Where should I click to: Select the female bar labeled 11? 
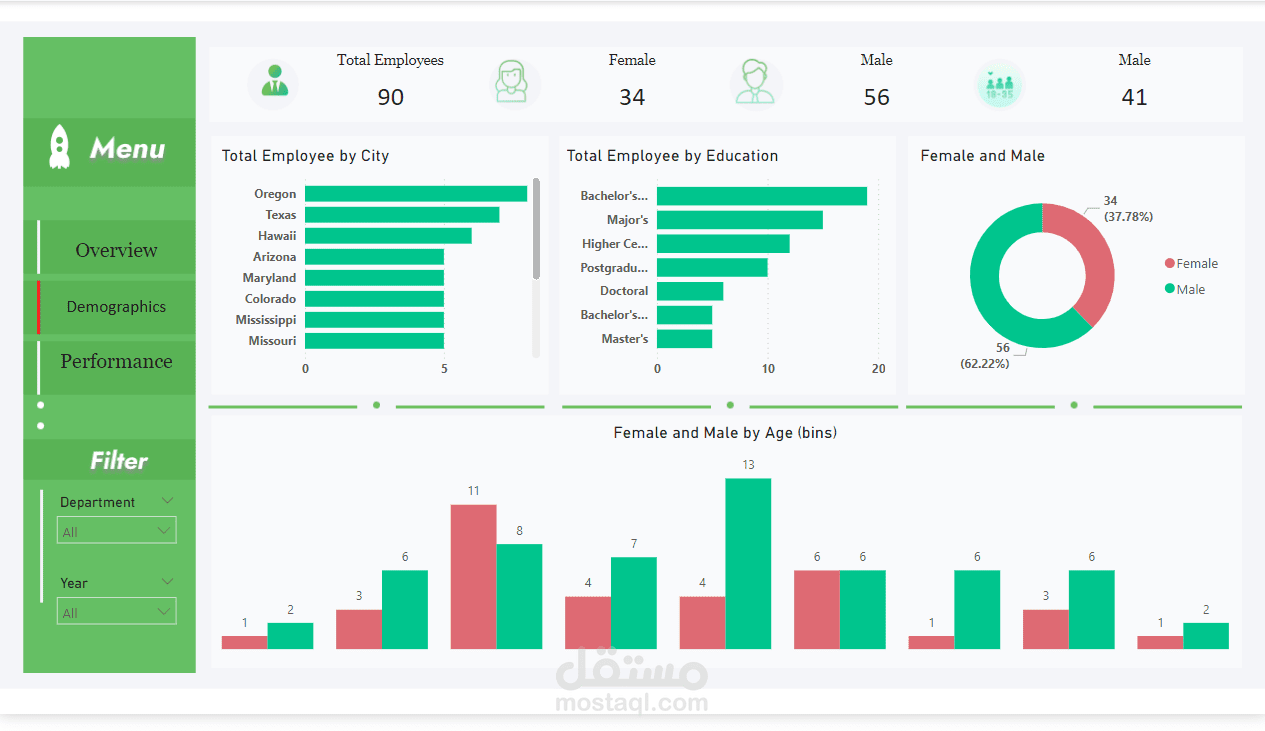(473, 577)
